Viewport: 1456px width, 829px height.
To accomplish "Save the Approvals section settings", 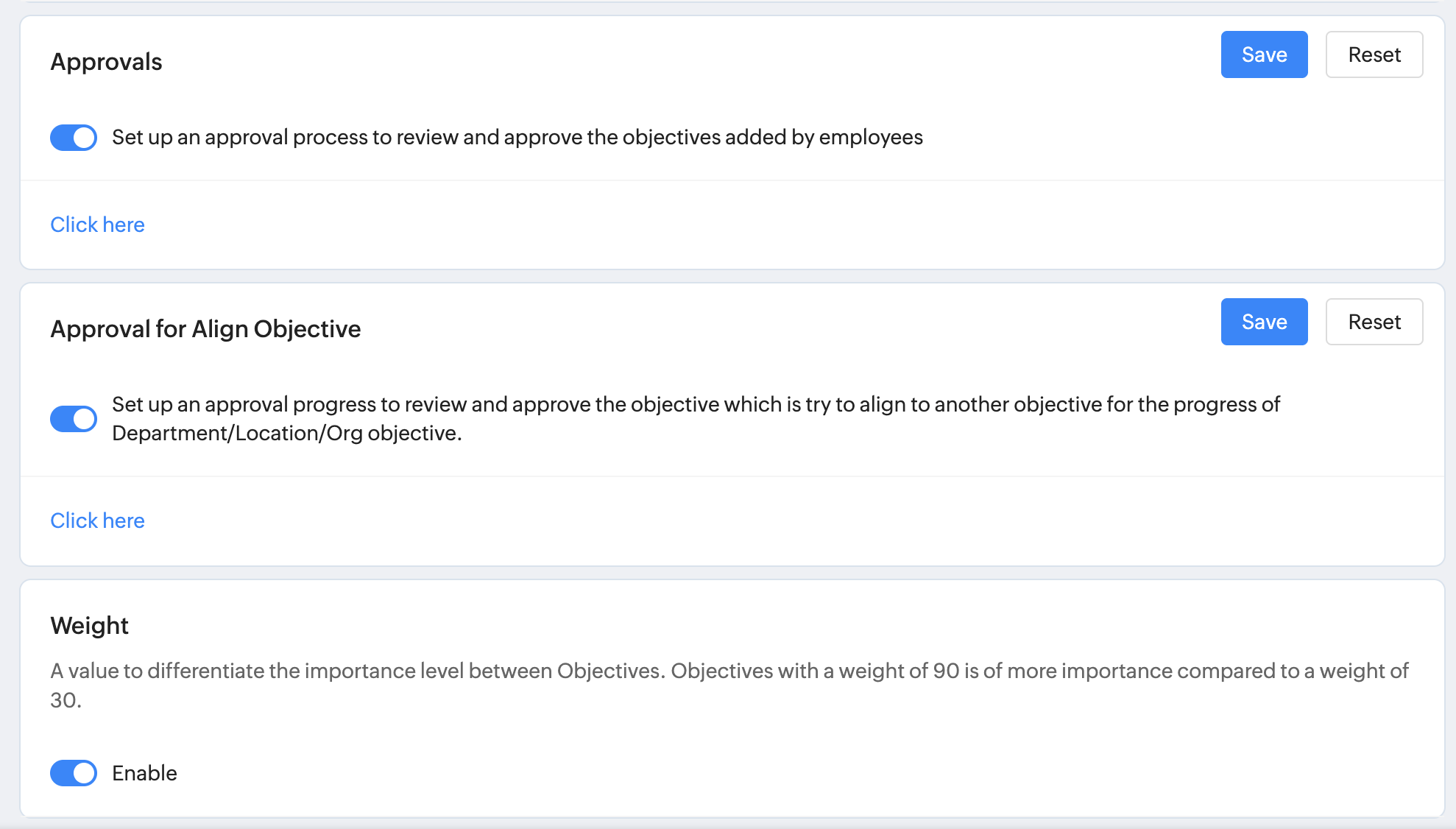I will click(1264, 54).
